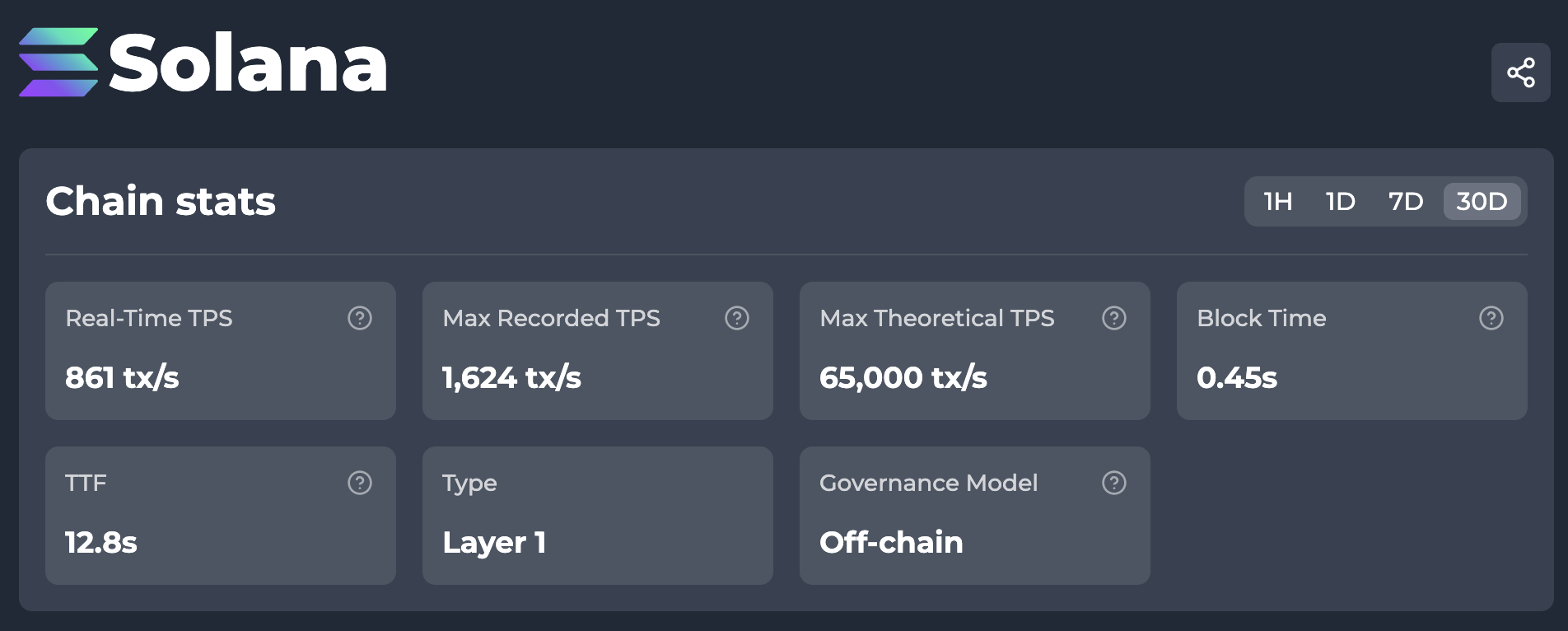This screenshot has width=1568, height=631.
Task: Click the Chain stats heading
Action: coord(161,201)
